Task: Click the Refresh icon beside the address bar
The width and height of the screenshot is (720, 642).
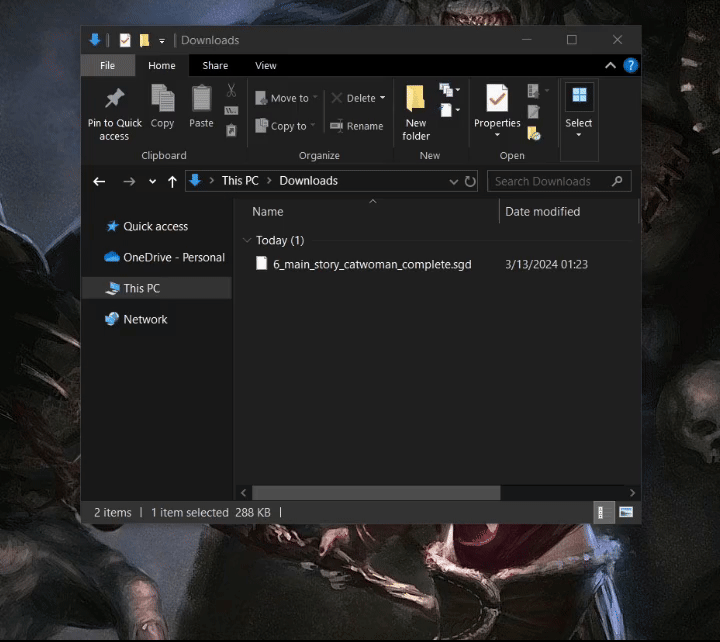Action: (470, 181)
